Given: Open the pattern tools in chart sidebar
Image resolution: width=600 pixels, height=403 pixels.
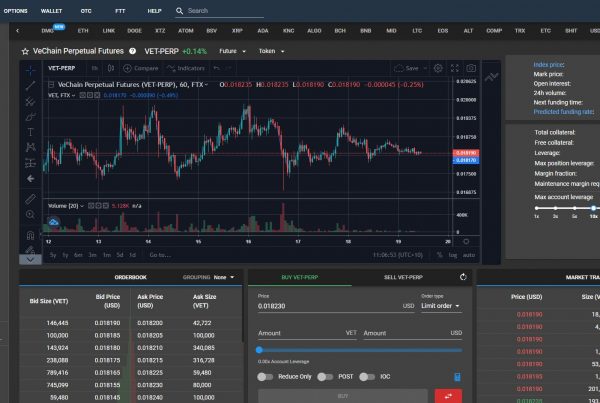Looking at the screenshot, I should point(30,147).
